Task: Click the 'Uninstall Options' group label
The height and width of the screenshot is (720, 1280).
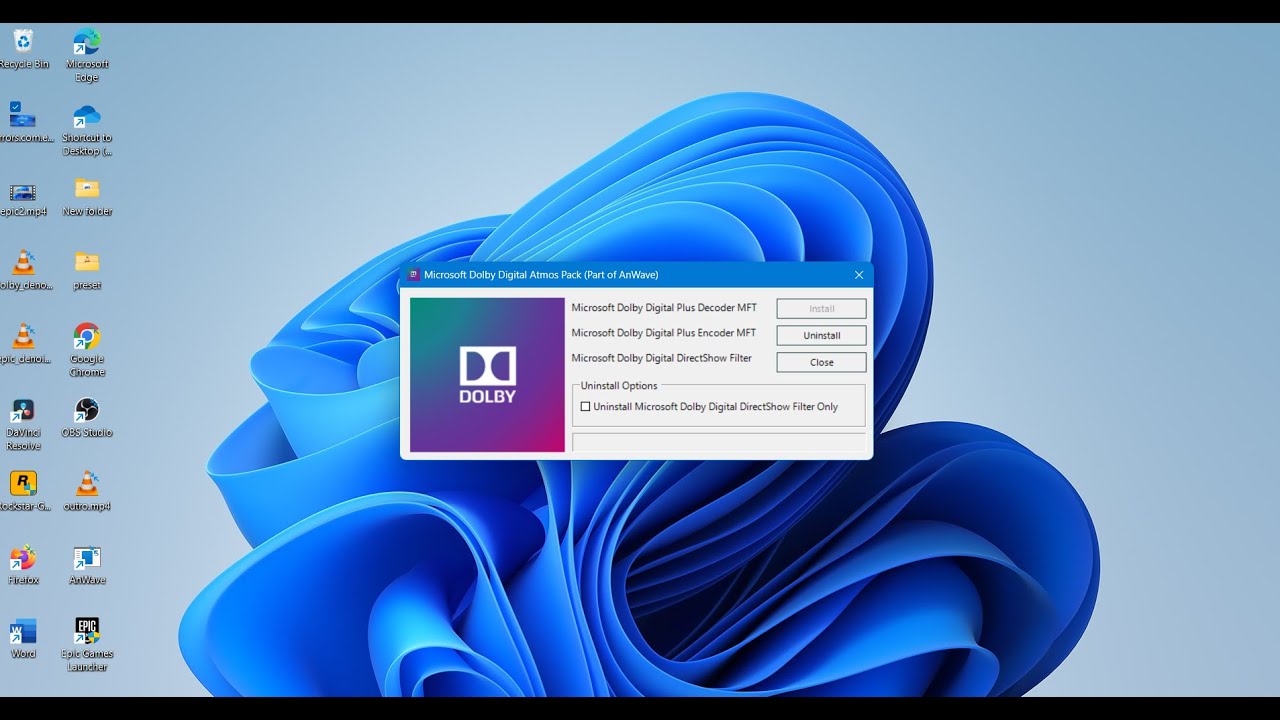Action: tap(619, 386)
